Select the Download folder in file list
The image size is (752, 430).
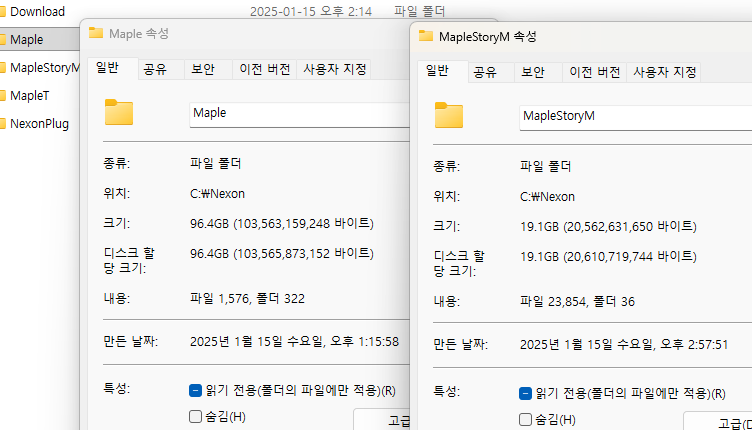37,12
